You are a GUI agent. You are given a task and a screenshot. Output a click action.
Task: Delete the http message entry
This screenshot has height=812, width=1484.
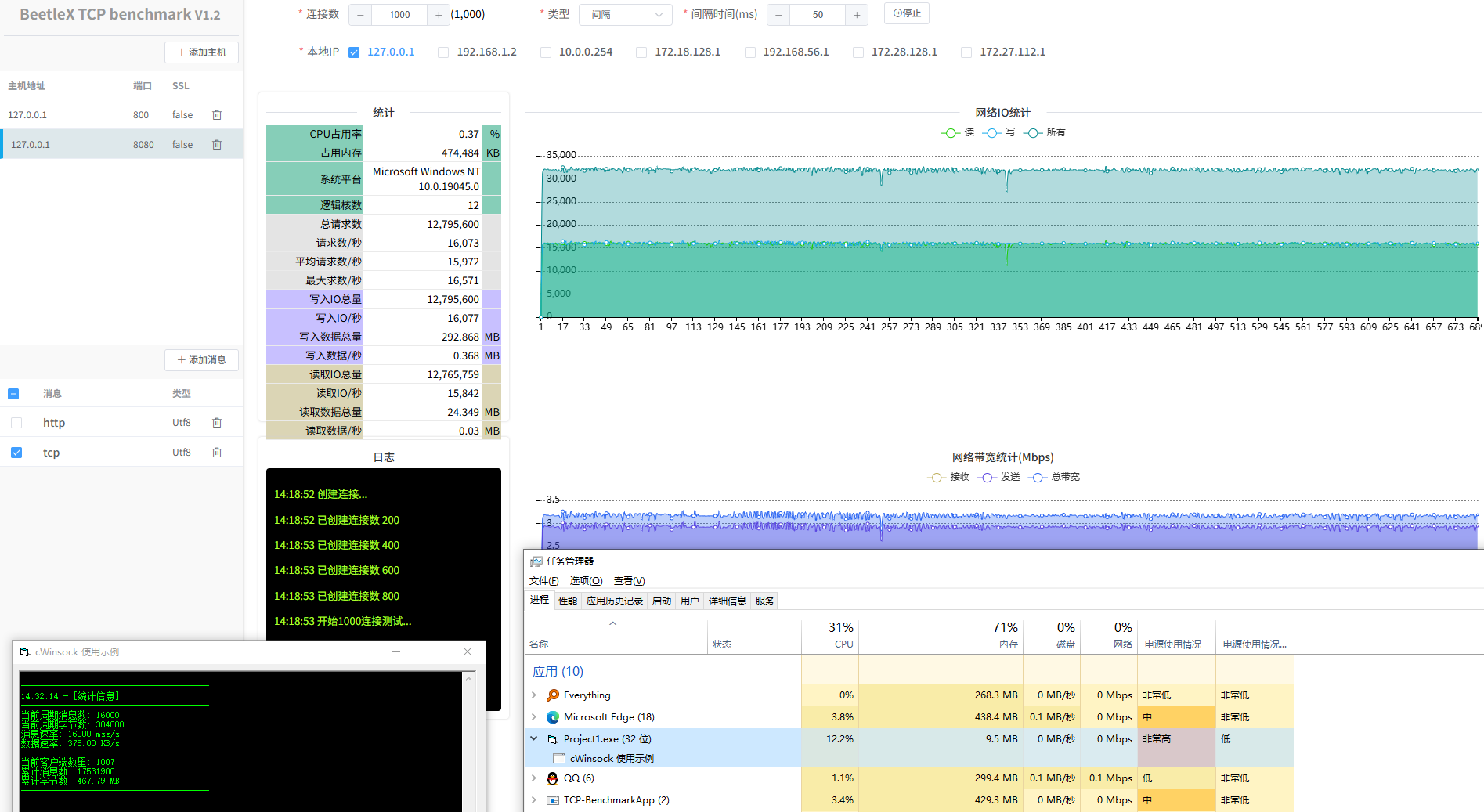[x=217, y=423]
